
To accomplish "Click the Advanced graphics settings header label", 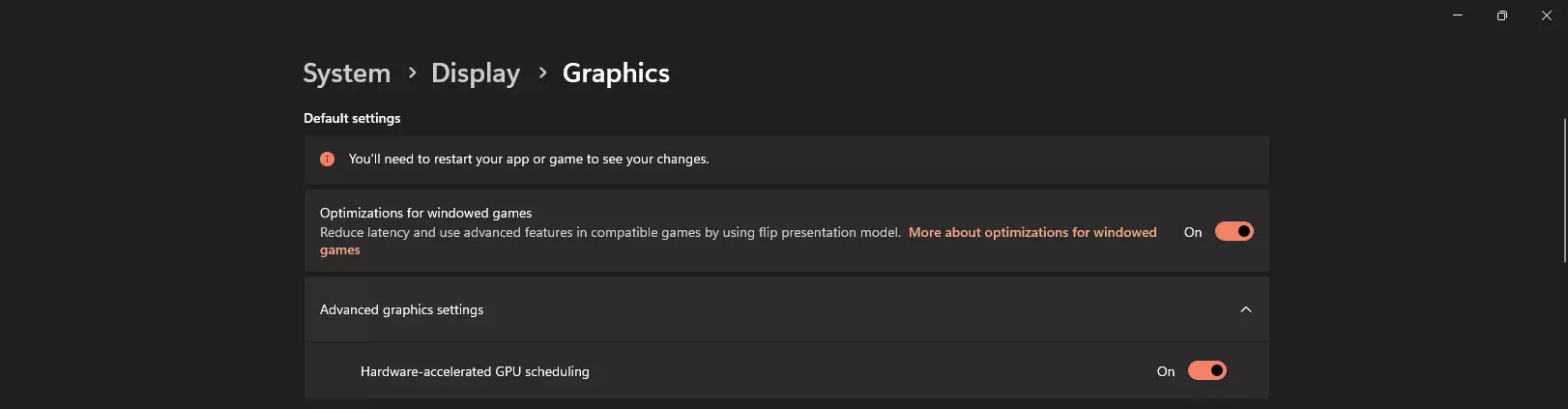I will tap(401, 309).
